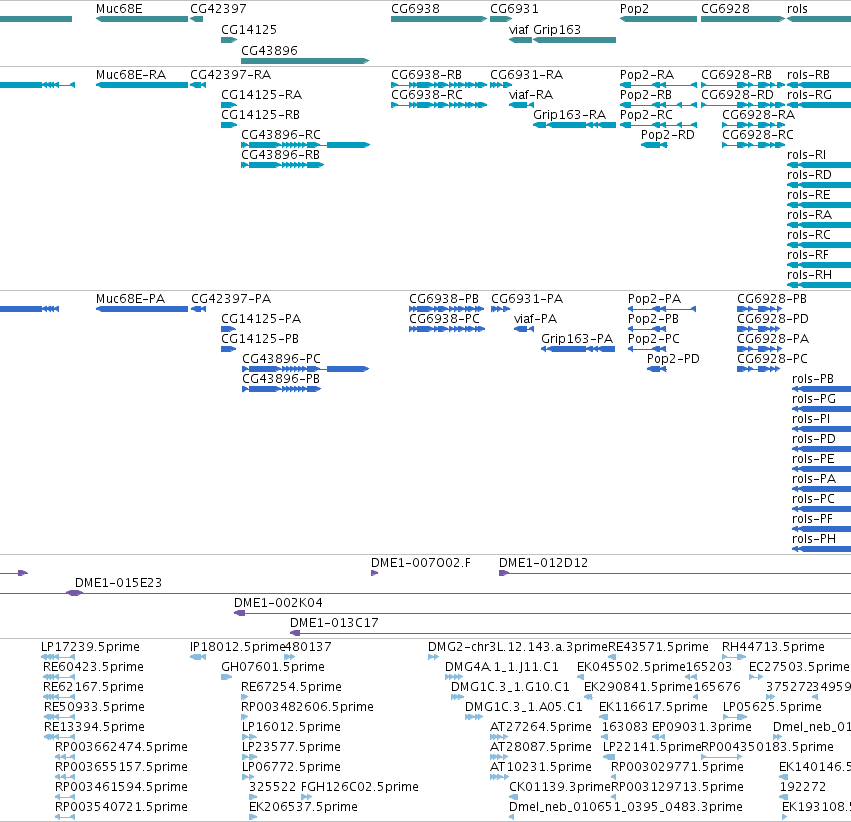Select protein rols-PG

coord(814,399)
